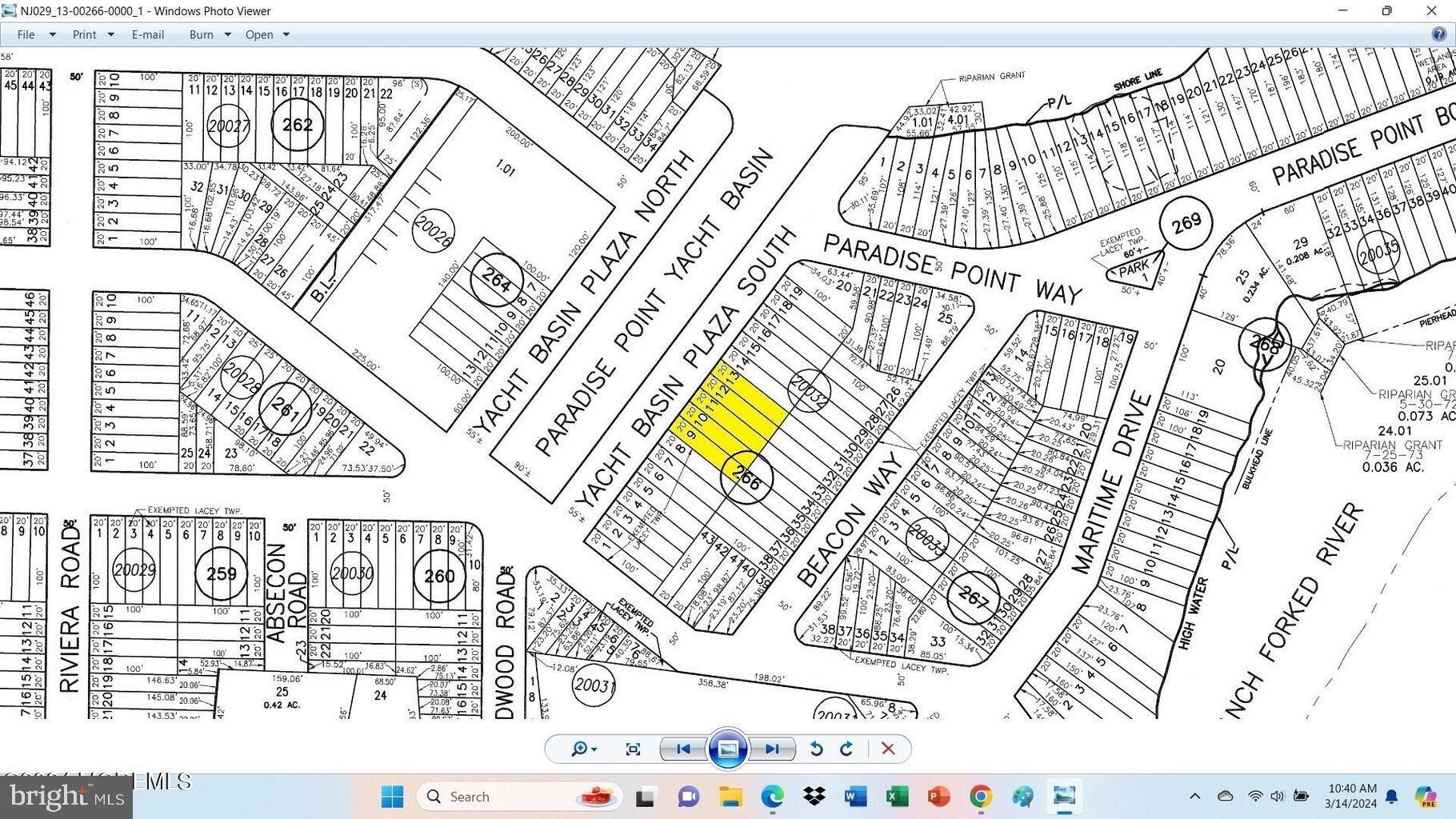1456x819 pixels.
Task: Click the Open menu item
Action: 259,34
